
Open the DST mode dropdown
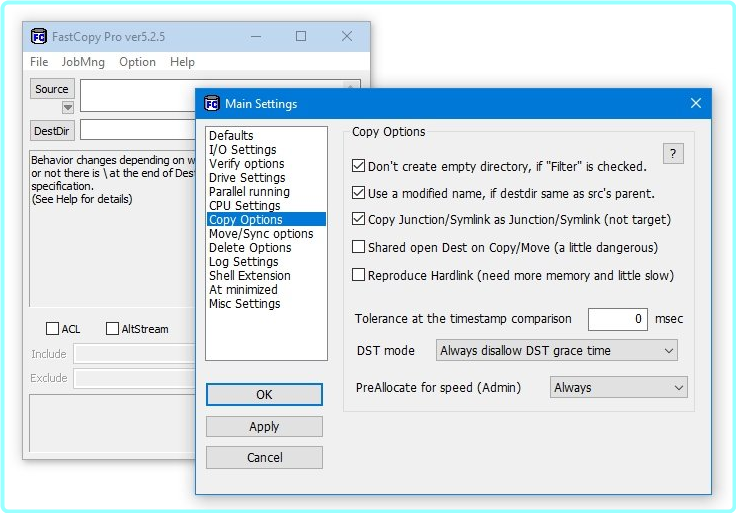pyautogui.click(x=557, y=351)
